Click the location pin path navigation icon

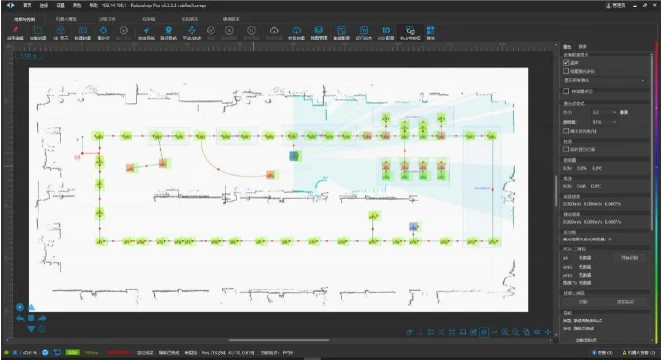point(169,30)
